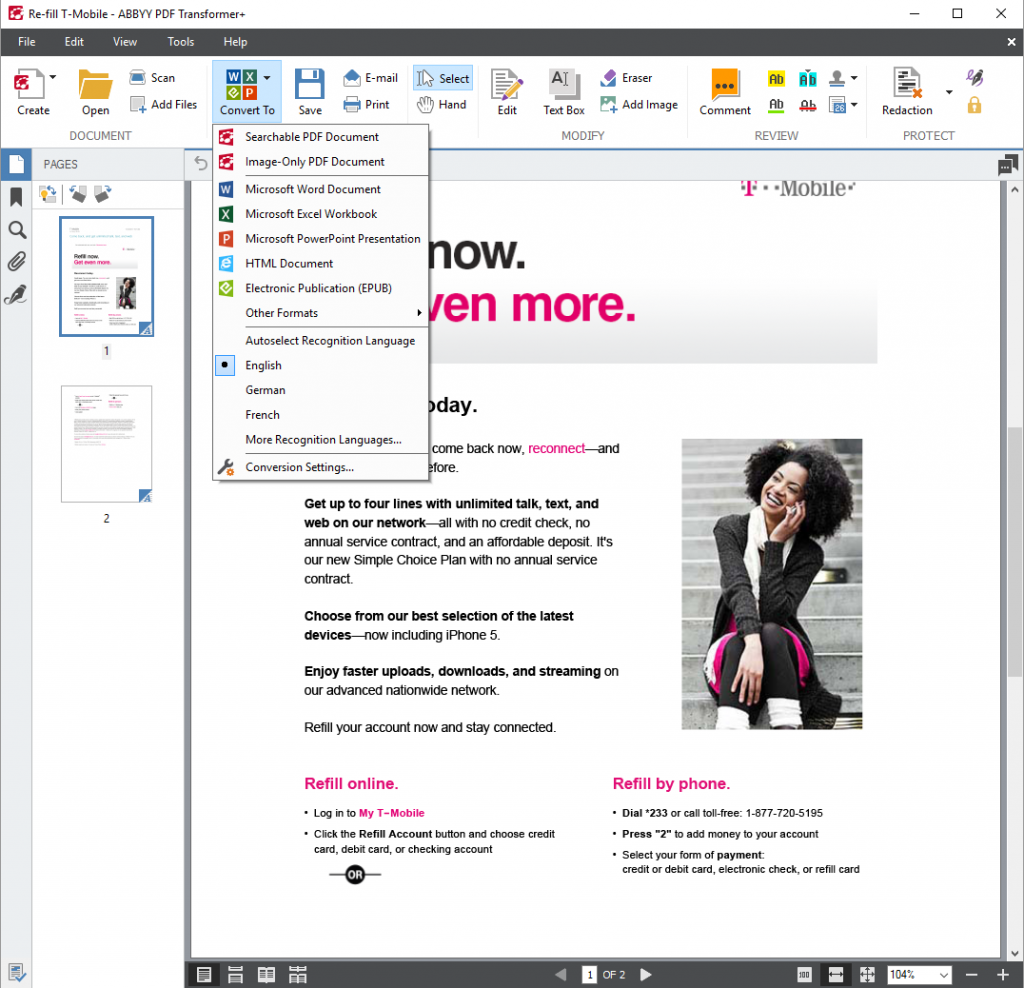The width and height of the screenshot is (1024, 988).
Task: Open the View menu
Action: click(125, 42)
